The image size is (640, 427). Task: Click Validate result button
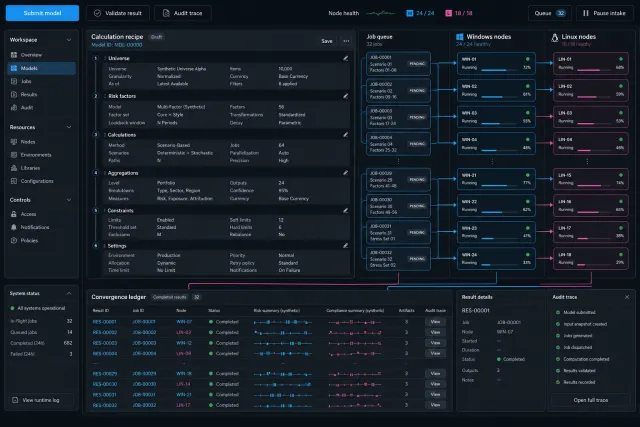118,13
